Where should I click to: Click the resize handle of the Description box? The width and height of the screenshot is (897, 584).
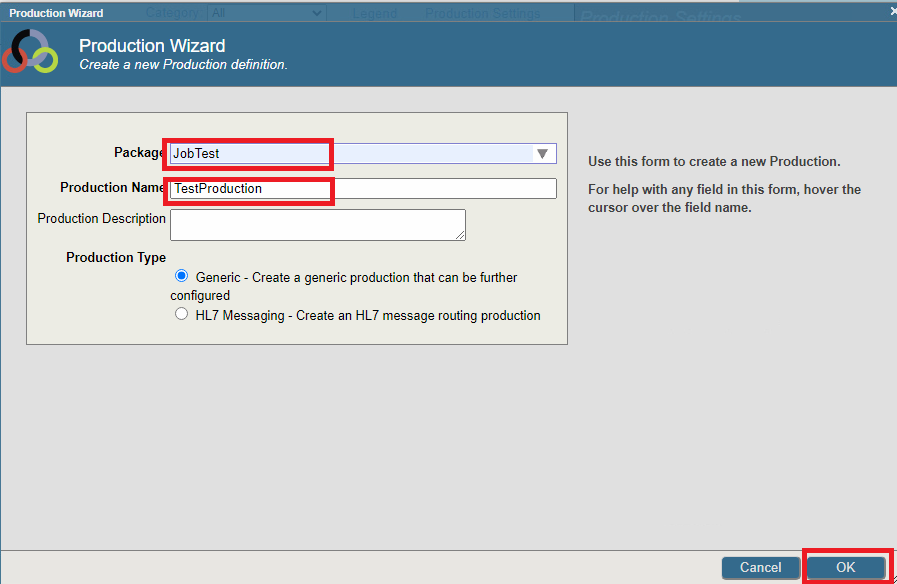(461, 236)
